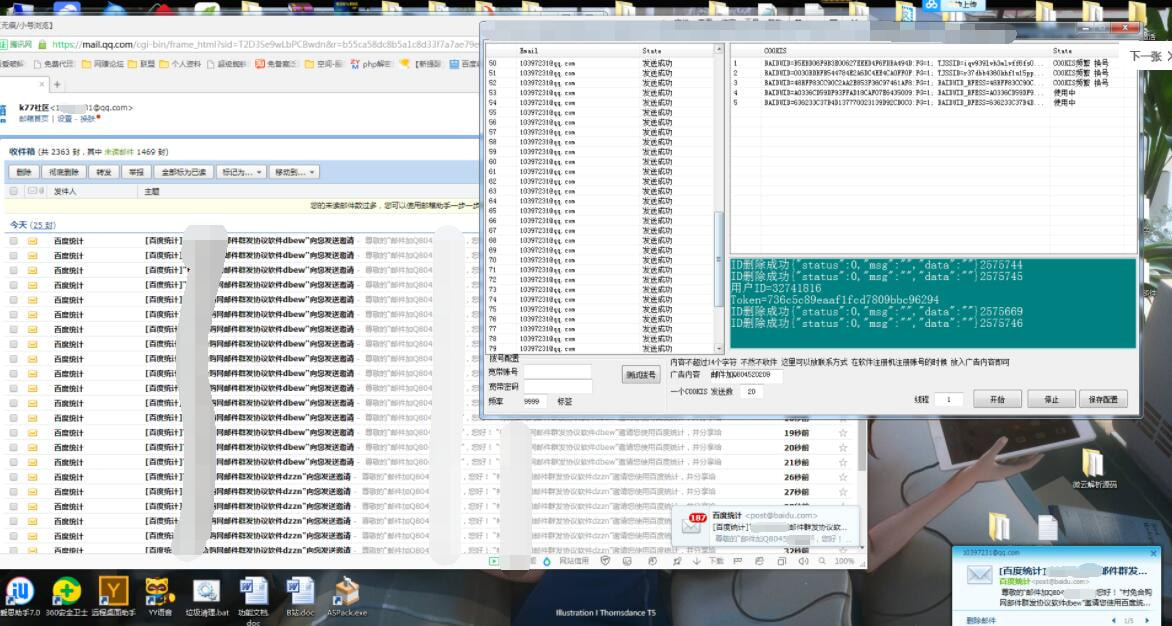Viewport: 1172px width, 626px height.
Task: Tick the select-all checkbox in mail header
Action: [x=13, y=192]
